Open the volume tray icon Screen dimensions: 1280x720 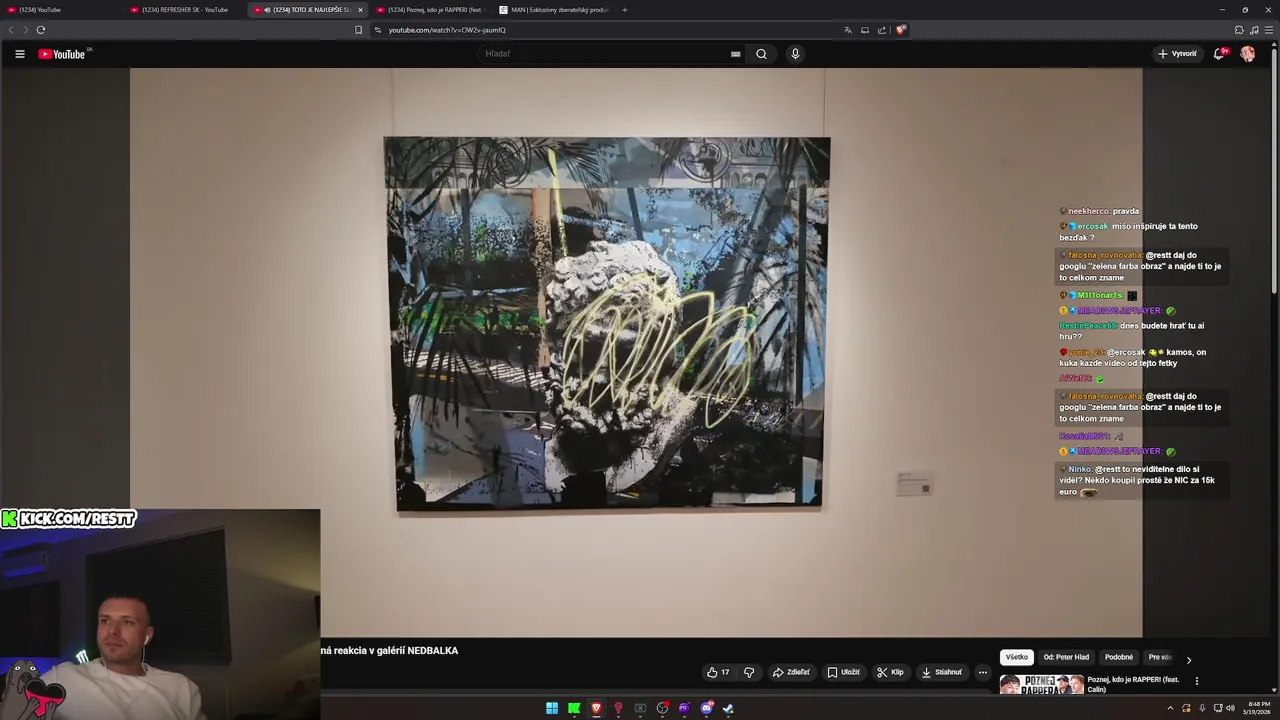click(1230, 708)
